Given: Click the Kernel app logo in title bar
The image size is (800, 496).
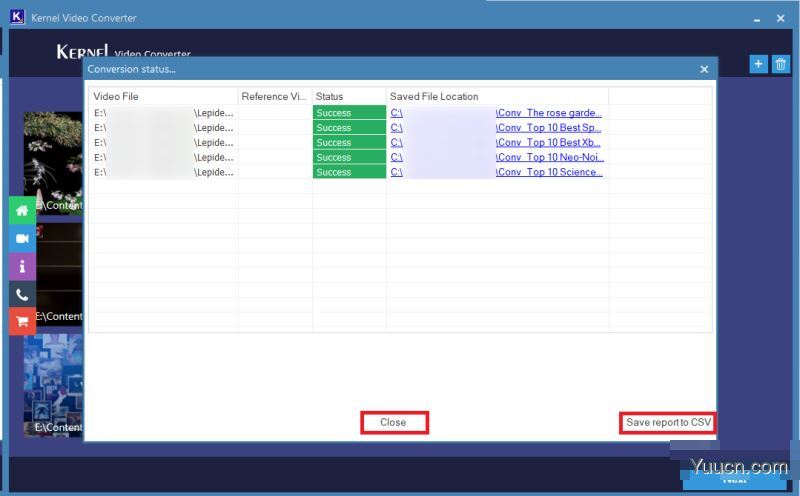Looking at the screenshot, I should tap(17, 18).
